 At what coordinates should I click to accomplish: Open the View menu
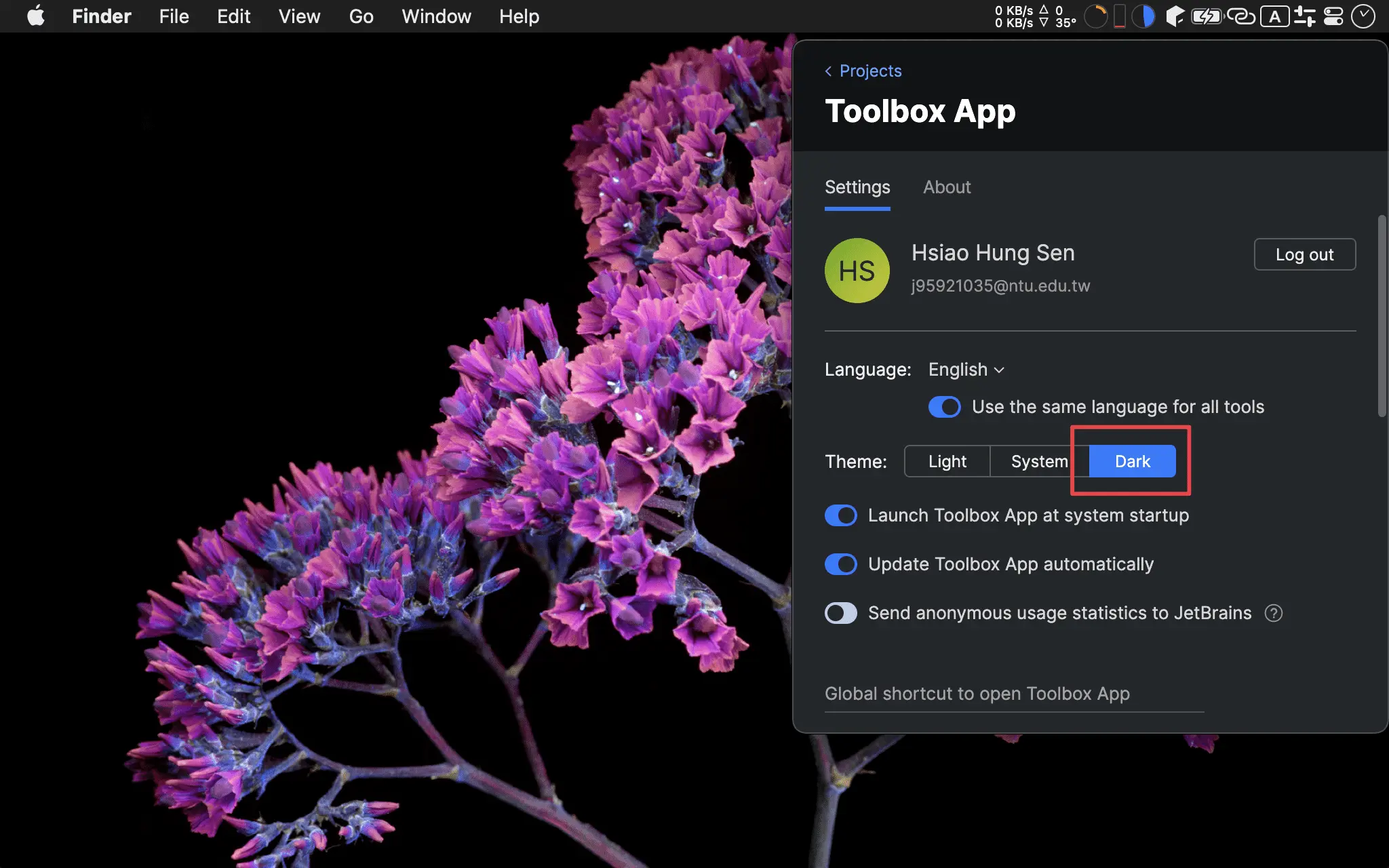tap(299, 16)
